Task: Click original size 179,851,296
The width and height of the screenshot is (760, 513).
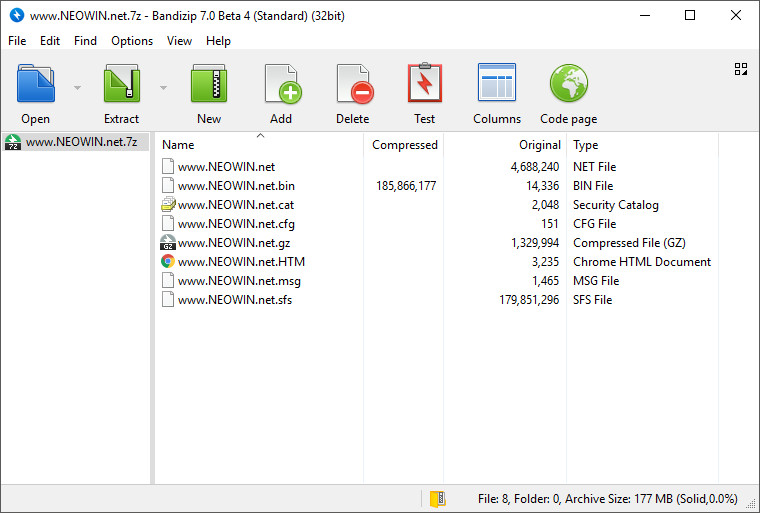Action: point(529,299)
